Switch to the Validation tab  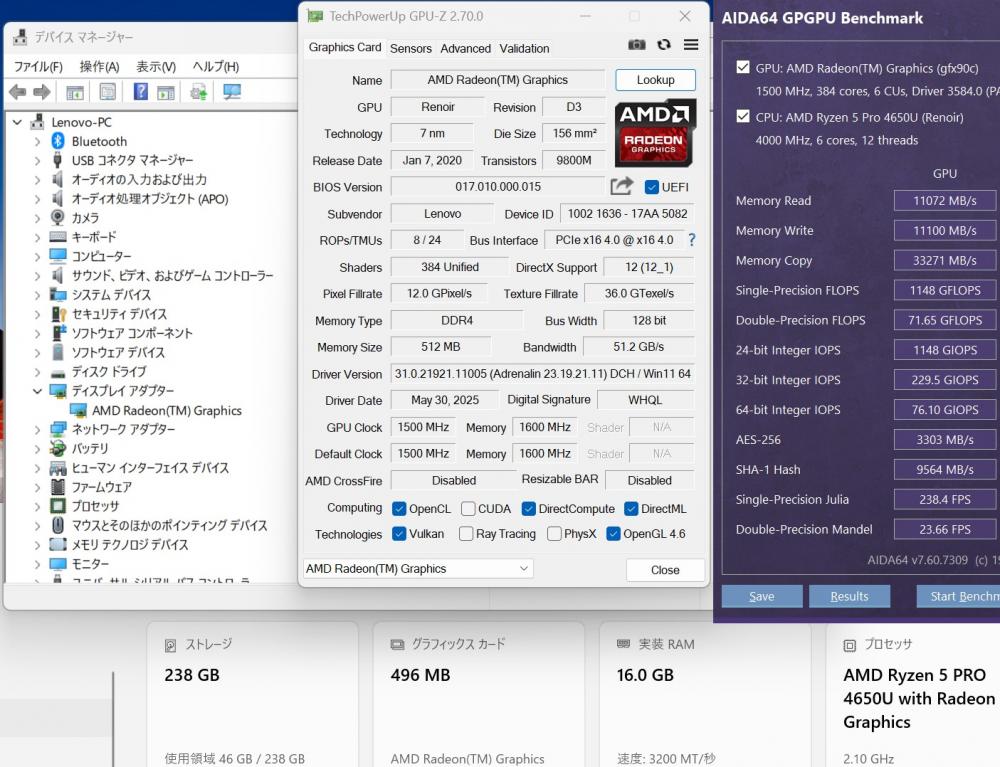coord(524,48)
